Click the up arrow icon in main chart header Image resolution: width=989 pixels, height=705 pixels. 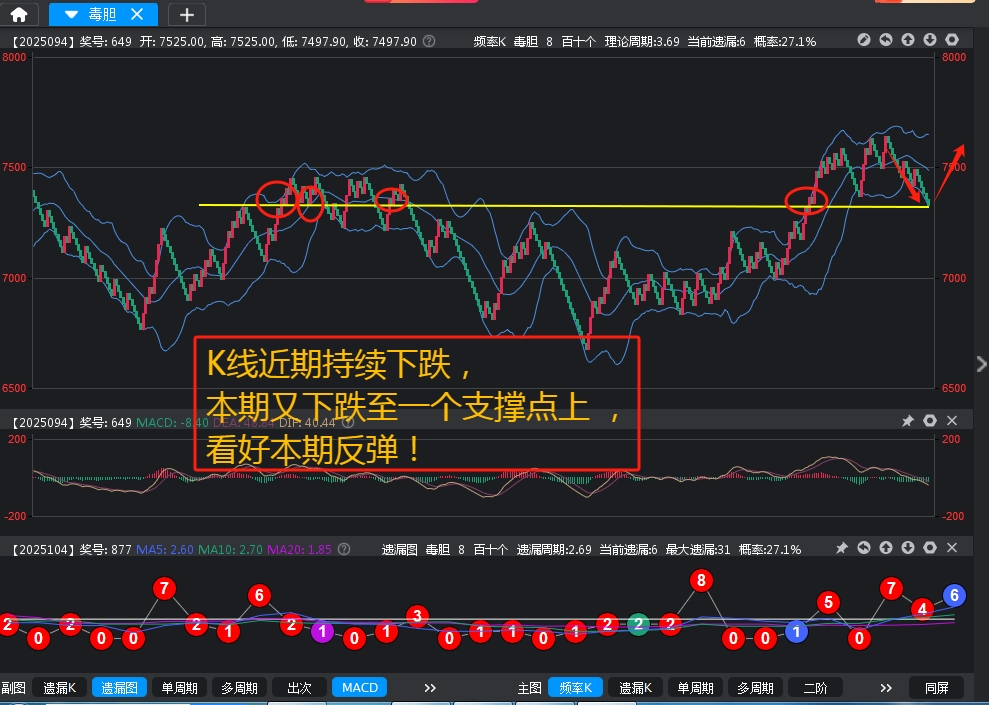[908, 40]
